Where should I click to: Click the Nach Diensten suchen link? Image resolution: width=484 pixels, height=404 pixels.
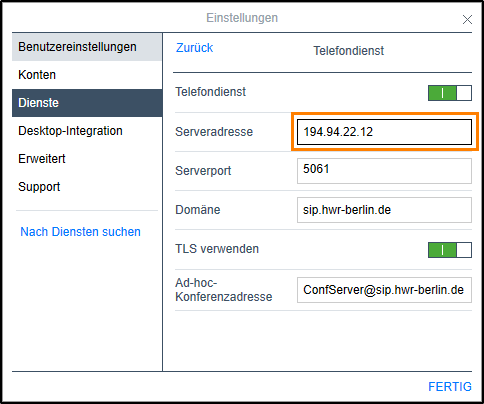pyautogui.click(x=80, y=232)
